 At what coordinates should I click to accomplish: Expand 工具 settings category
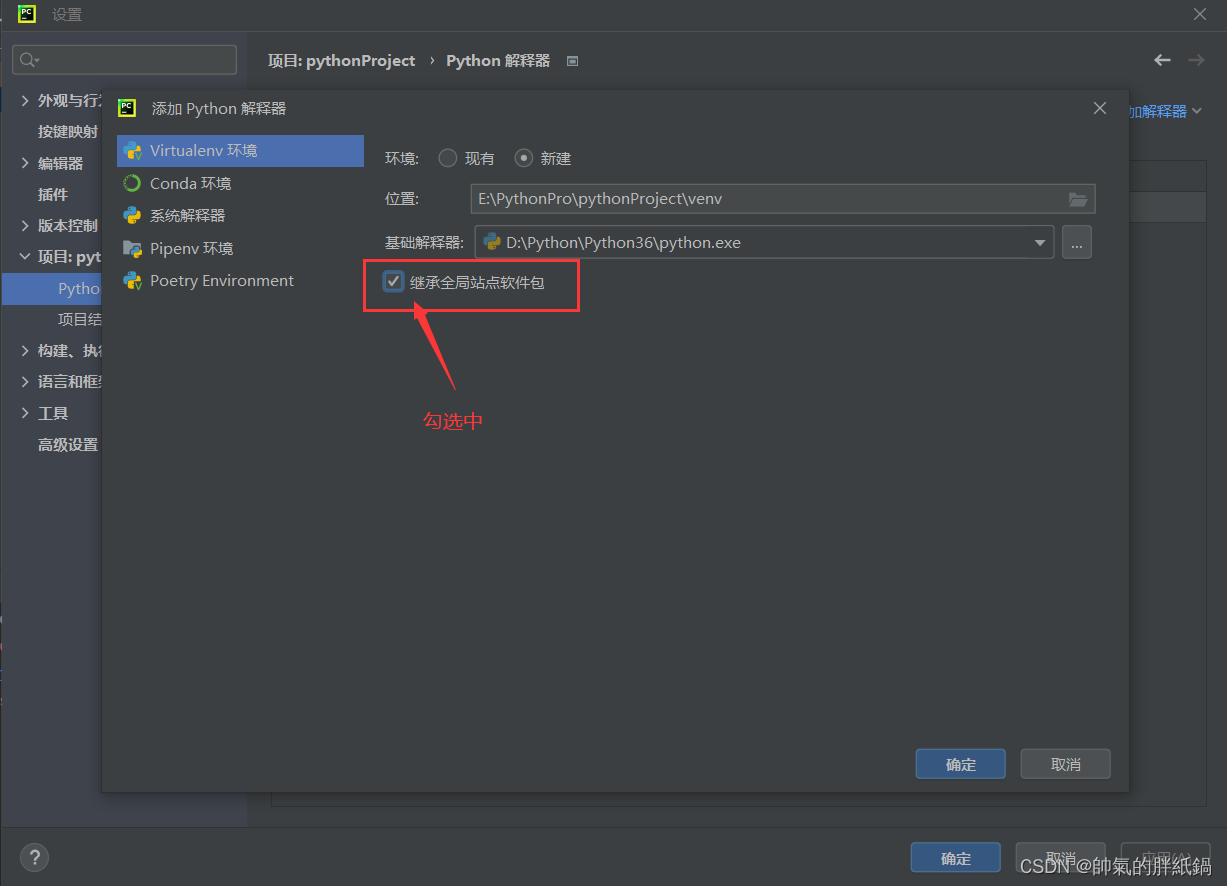(x=25, y=413)
